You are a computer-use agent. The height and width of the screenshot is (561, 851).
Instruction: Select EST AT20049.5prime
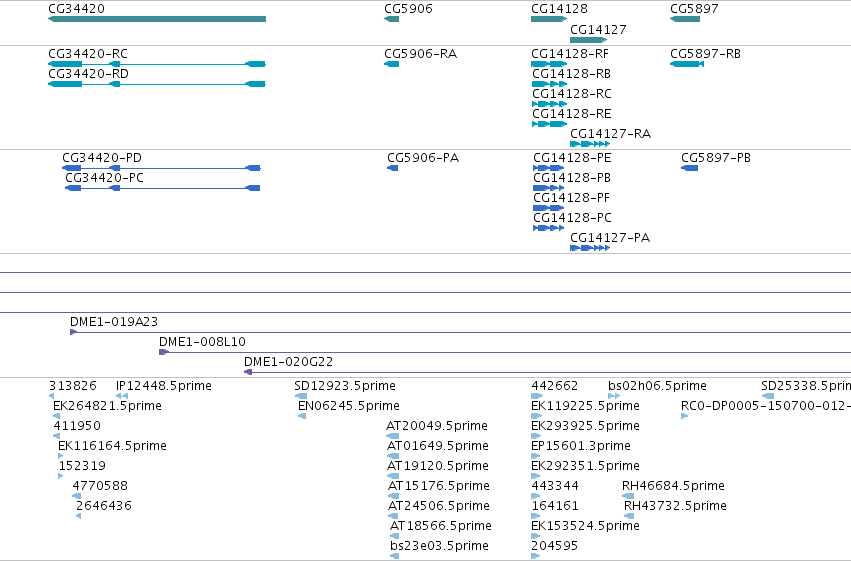437,426
